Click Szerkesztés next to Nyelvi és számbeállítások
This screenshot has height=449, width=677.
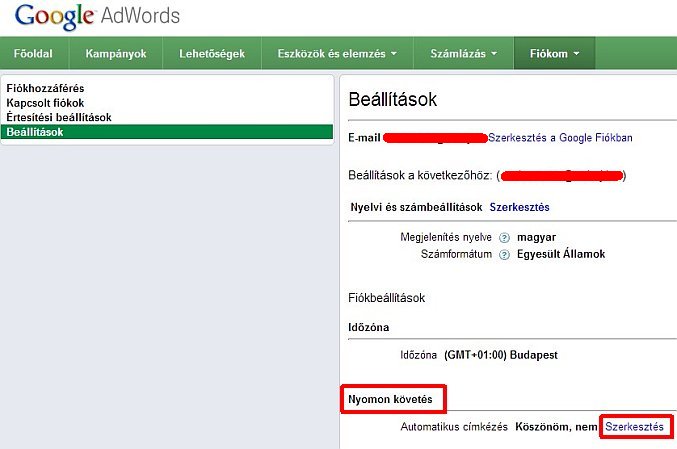point(519,207)
